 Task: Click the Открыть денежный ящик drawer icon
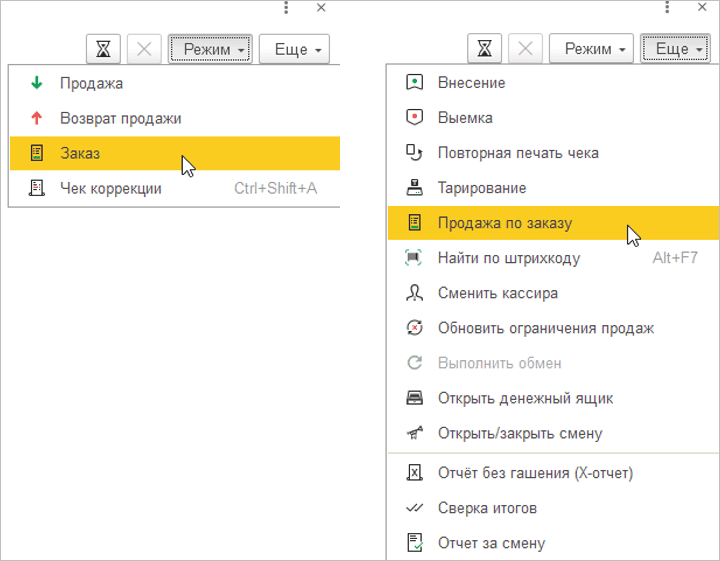pyautogui.click(x=414, y=398)
